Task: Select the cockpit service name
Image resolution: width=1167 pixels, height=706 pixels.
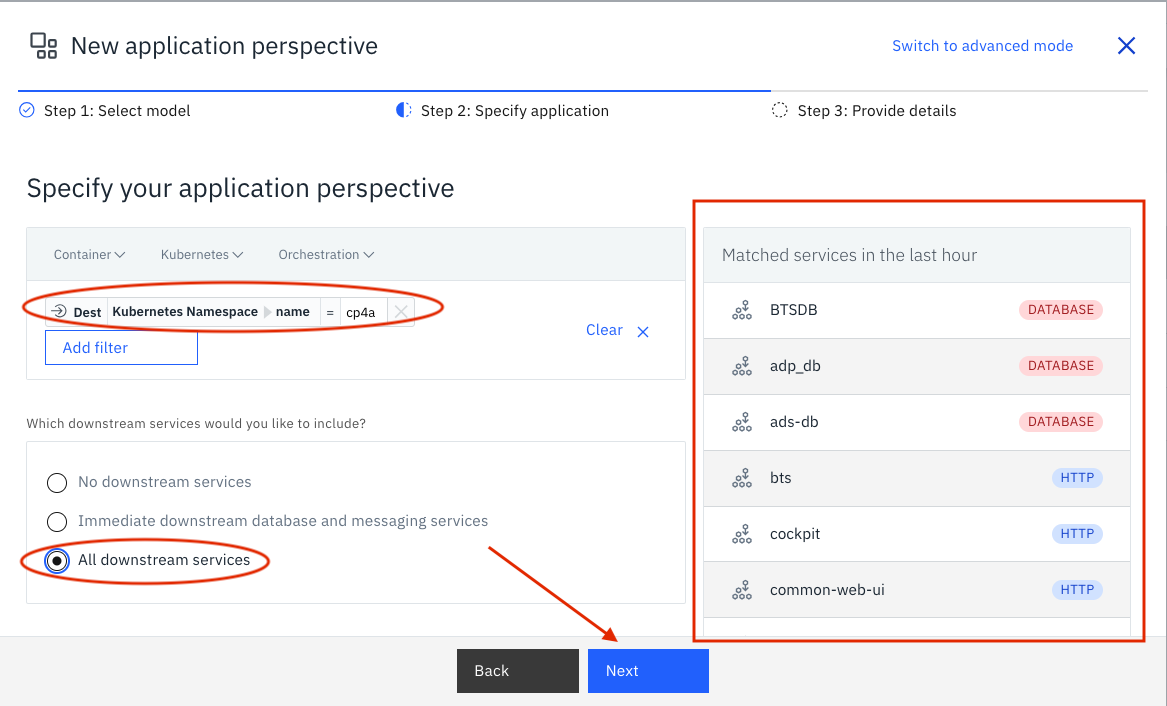Action: point(795,534)
